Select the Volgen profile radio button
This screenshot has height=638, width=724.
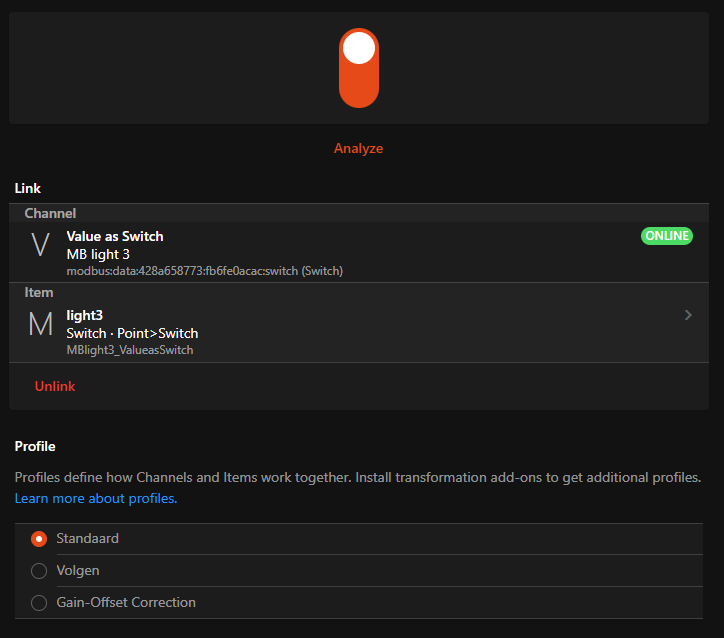(39, 571)
